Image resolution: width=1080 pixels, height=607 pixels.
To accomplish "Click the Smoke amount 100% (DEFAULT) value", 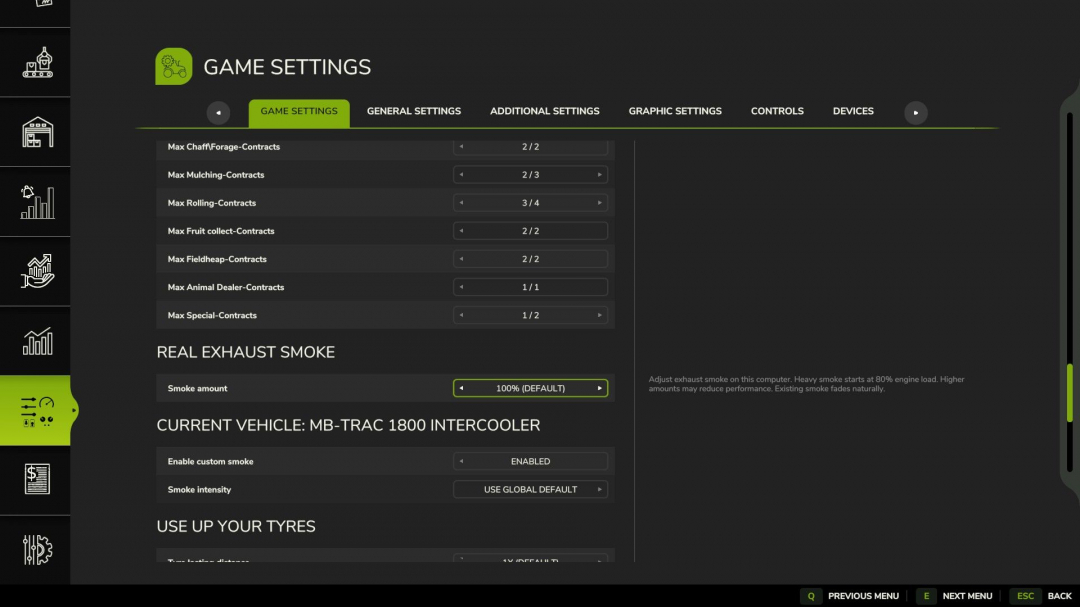I will (530, 389).
